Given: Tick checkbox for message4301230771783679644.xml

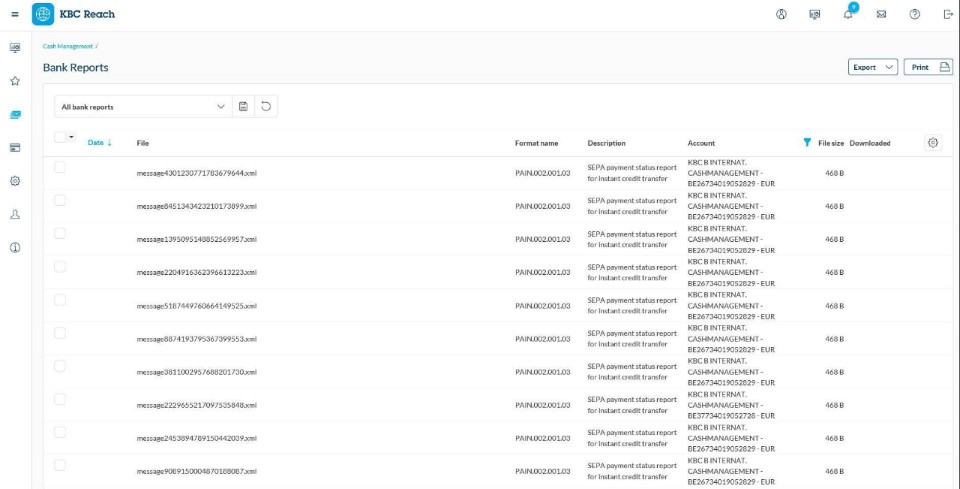Looking at the screenshot, I should click(x=60, y=167).
